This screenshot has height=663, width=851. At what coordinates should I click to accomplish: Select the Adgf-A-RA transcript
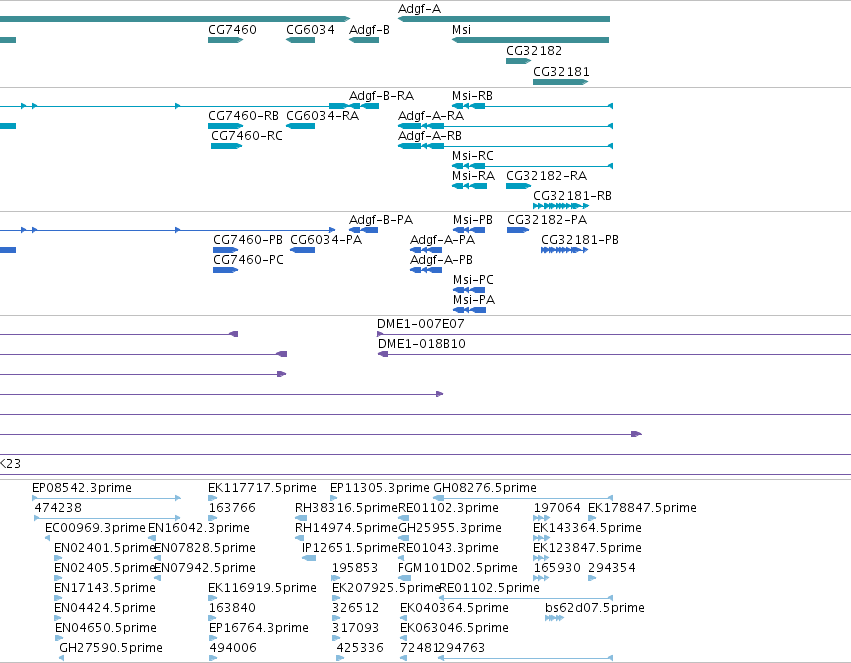tap(505, 126)
